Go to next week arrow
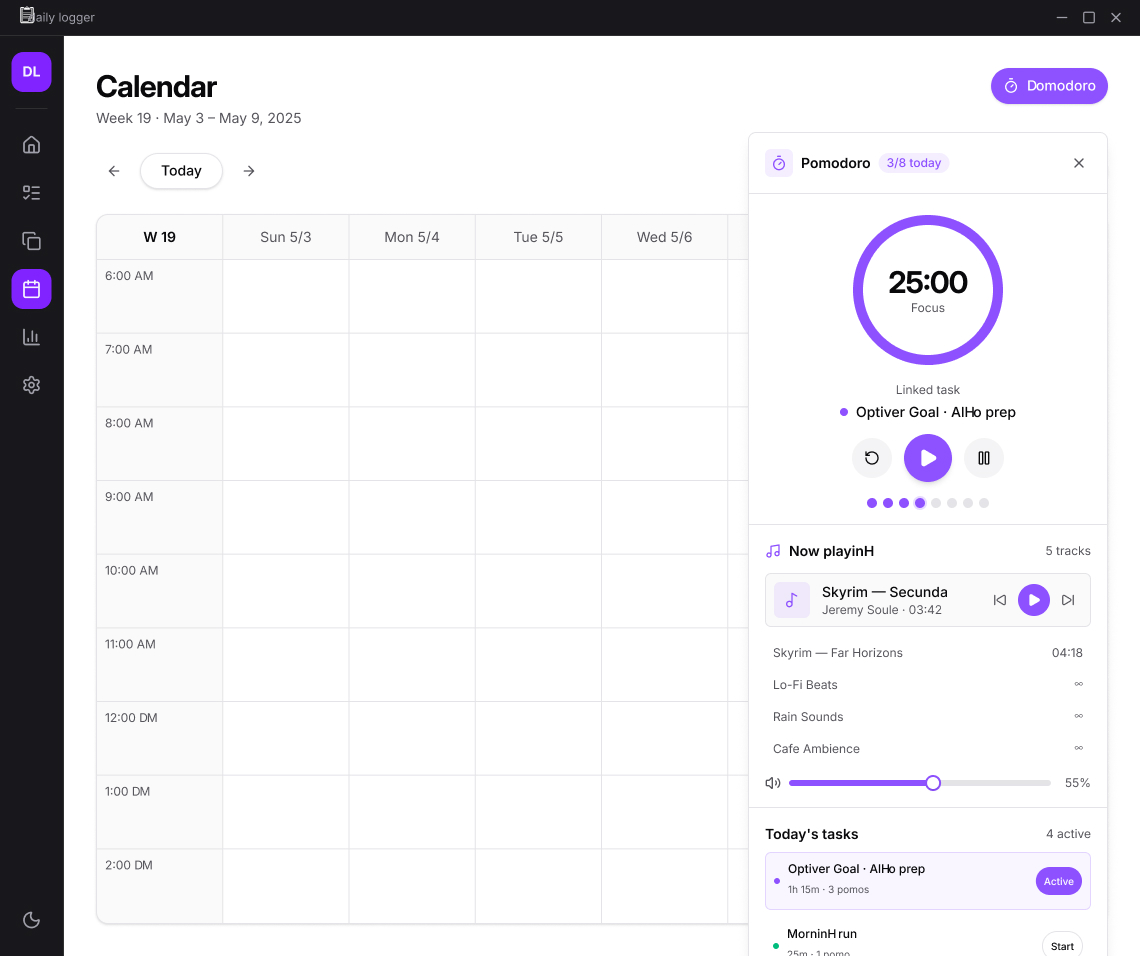 pyautogui.click(x=249, y=171)
